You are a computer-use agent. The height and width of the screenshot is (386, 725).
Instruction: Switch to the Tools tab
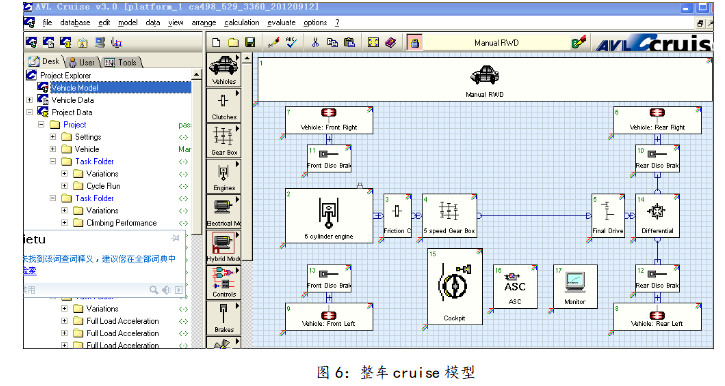121,62
